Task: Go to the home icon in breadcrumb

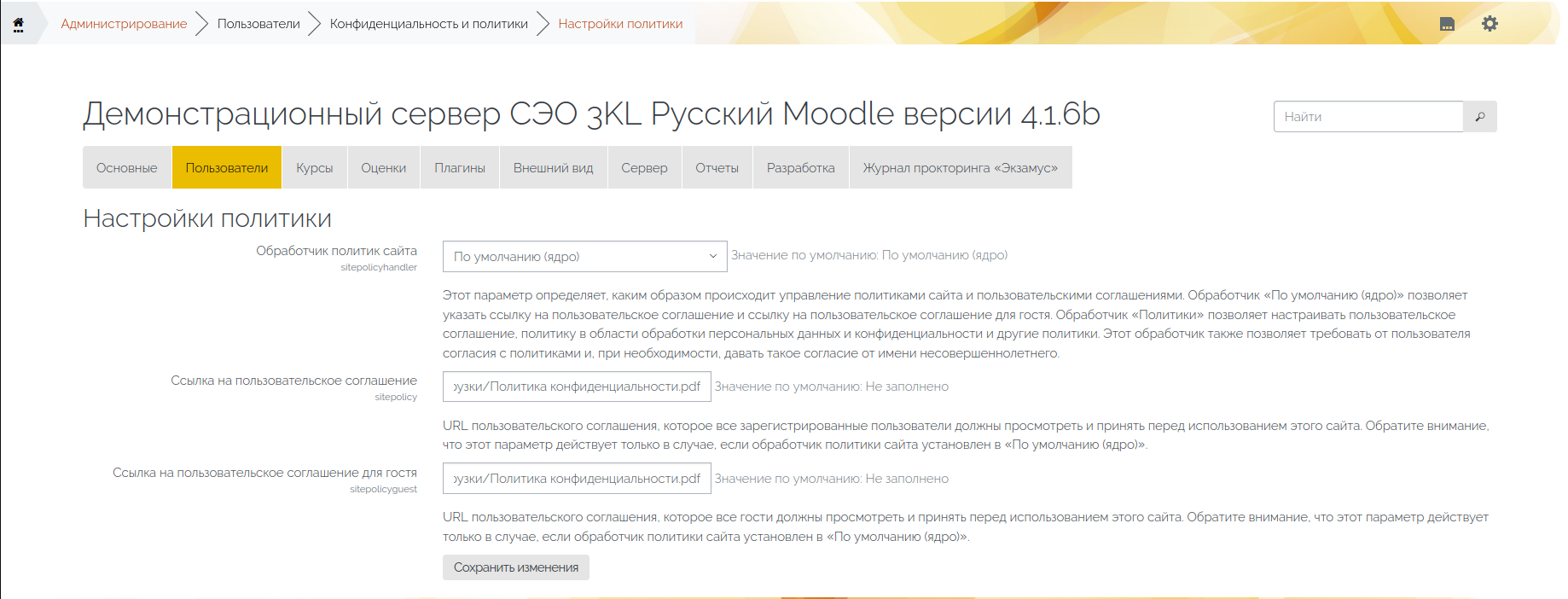Action: click(18, 24)
